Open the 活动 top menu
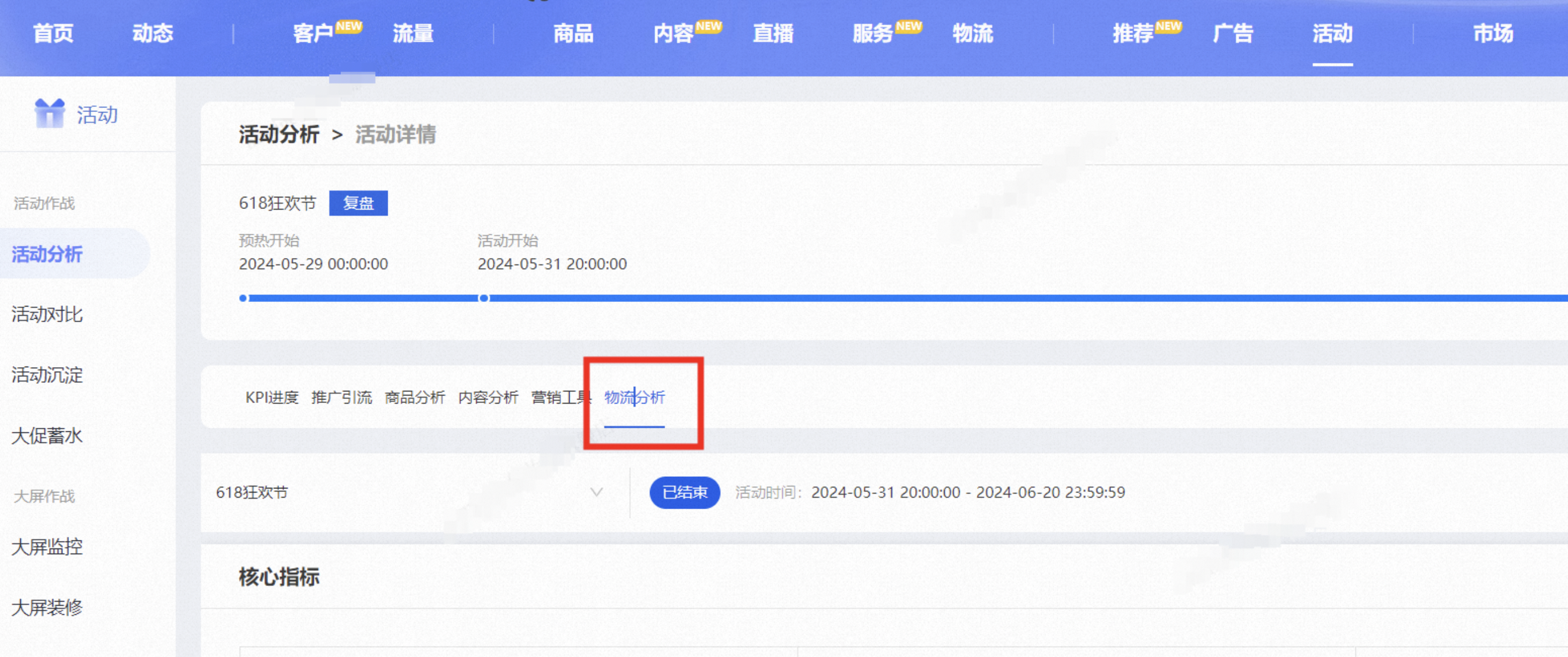Screen dimensions: 1568x657 click(x=1332, y=33)
